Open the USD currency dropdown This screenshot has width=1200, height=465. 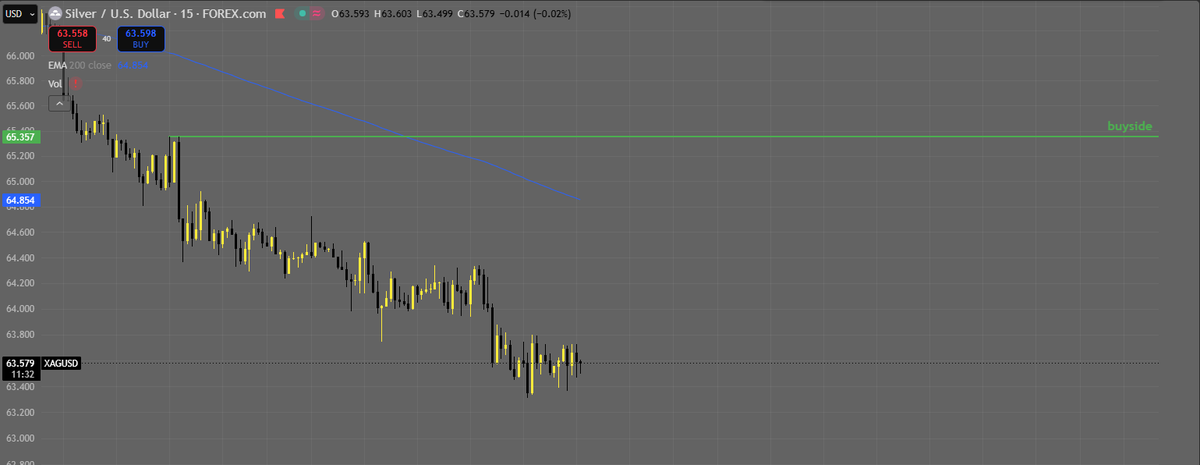click(21, 15)
